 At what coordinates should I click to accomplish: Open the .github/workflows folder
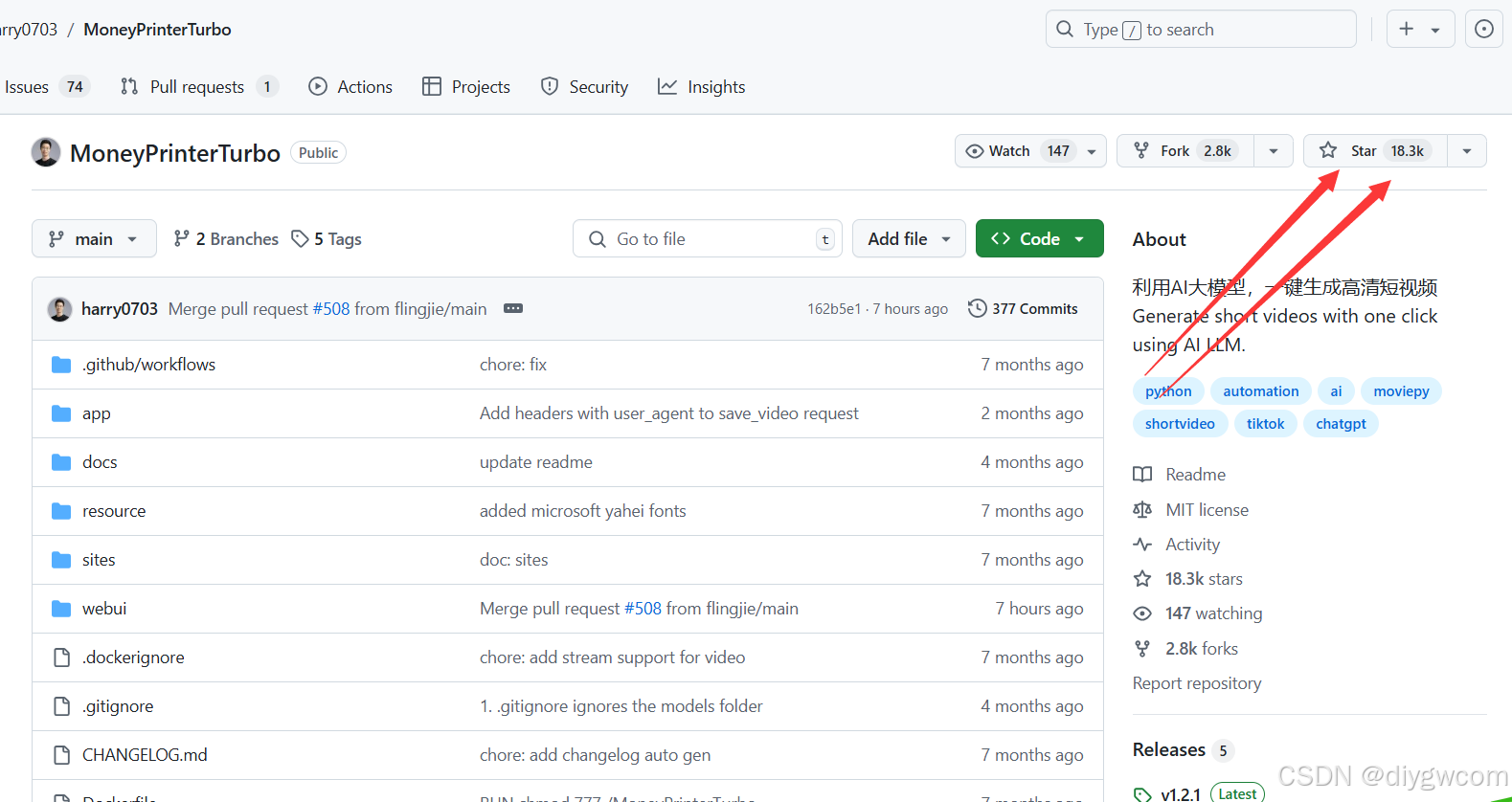(x=148, y=365)
